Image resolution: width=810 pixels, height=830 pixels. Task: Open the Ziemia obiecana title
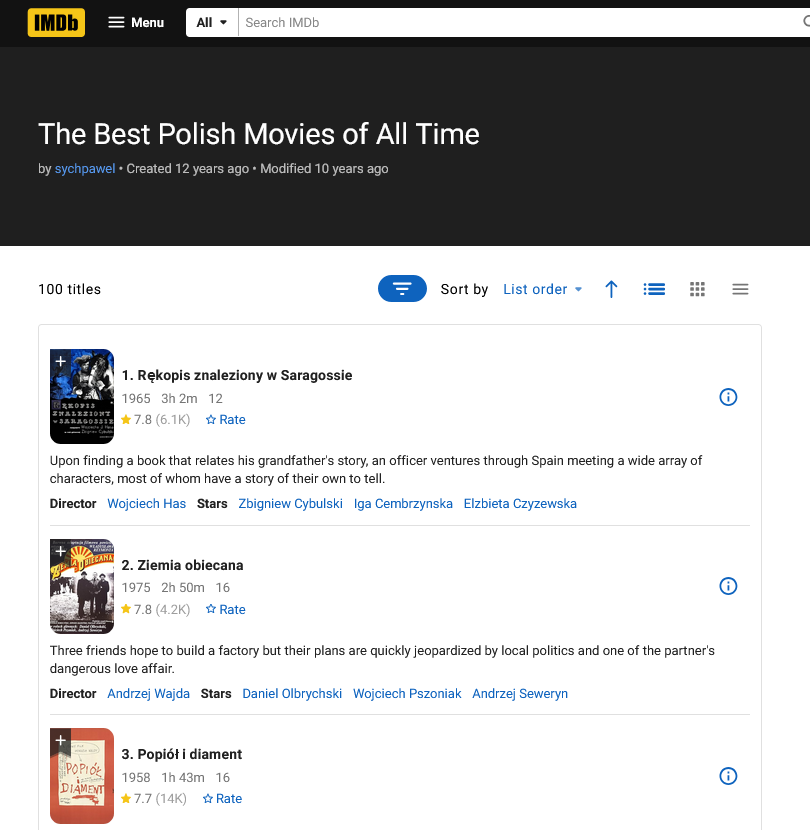tap(183, 565)
